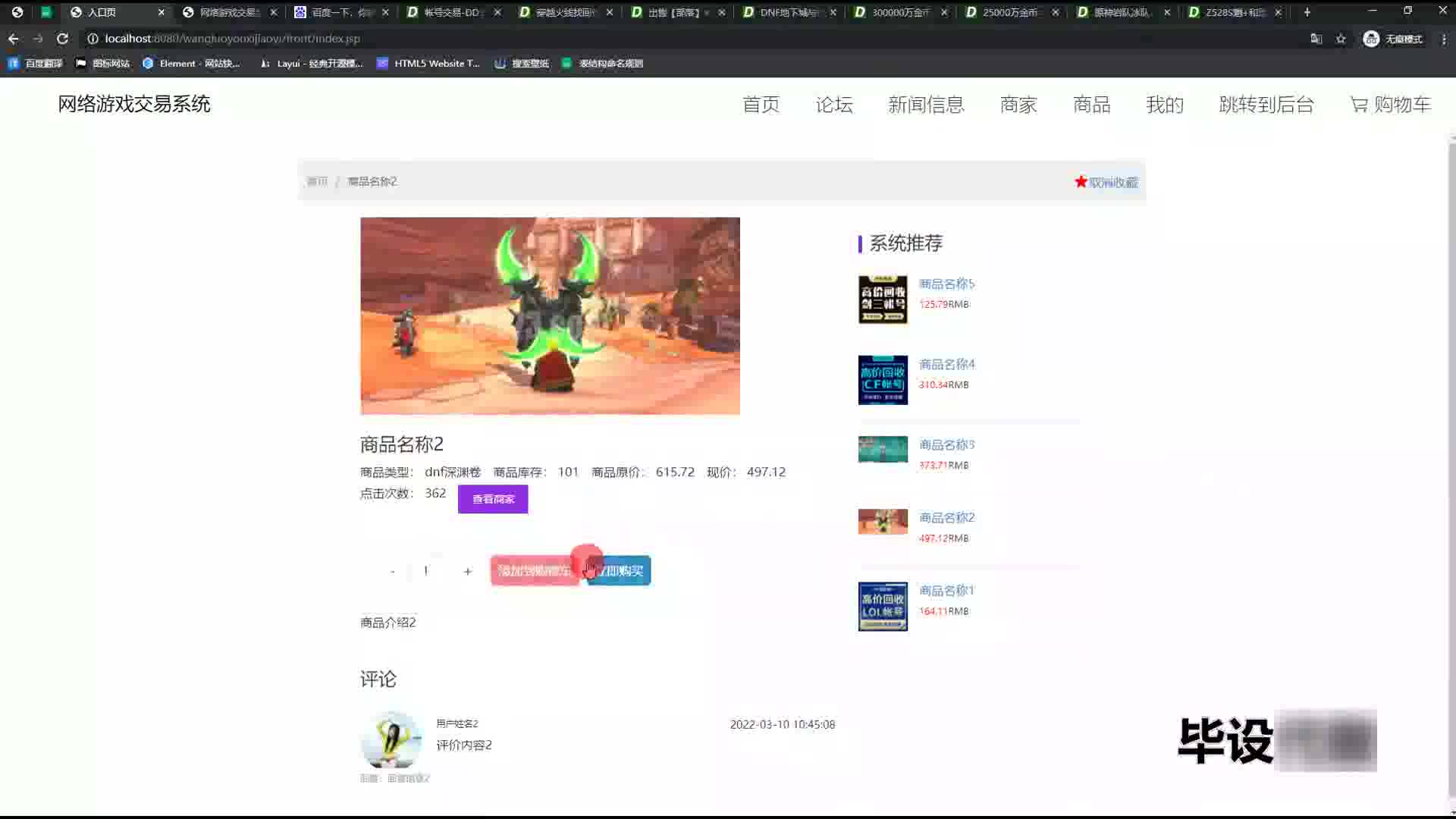Screen dimensions: 1456x819
Task: Bookmark page with star icon
Action: pos(1341,39)
